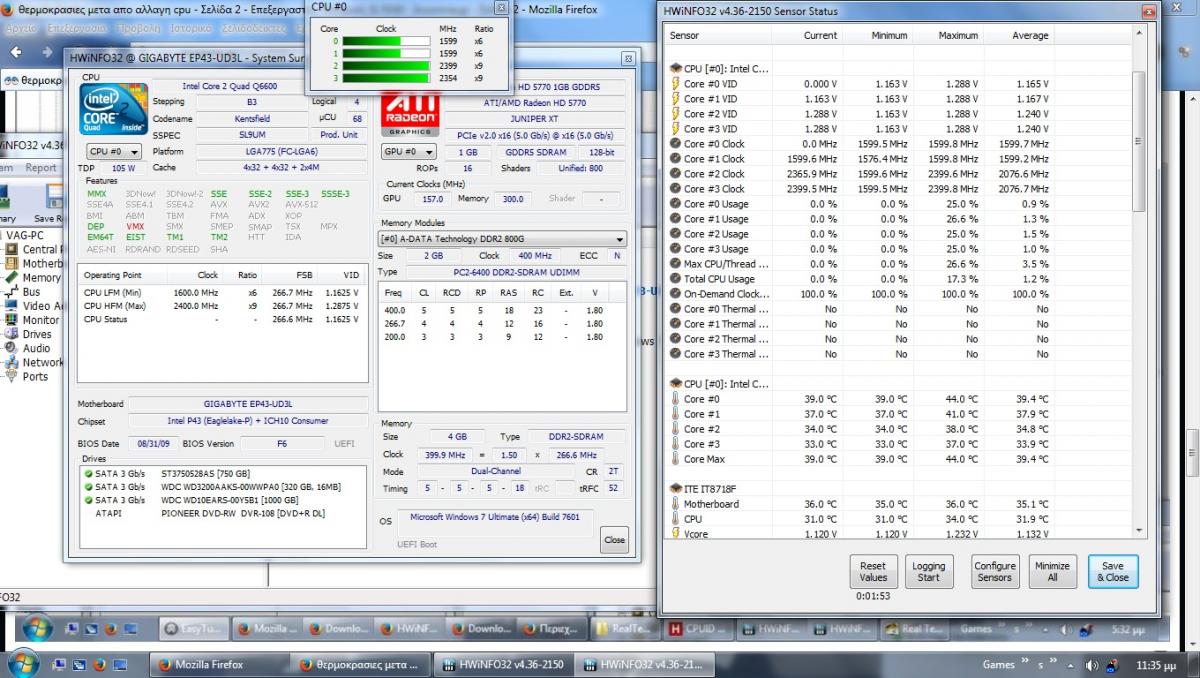Close the System Summary with Close button
1200x678 pixels.
[x=614, y=540]
